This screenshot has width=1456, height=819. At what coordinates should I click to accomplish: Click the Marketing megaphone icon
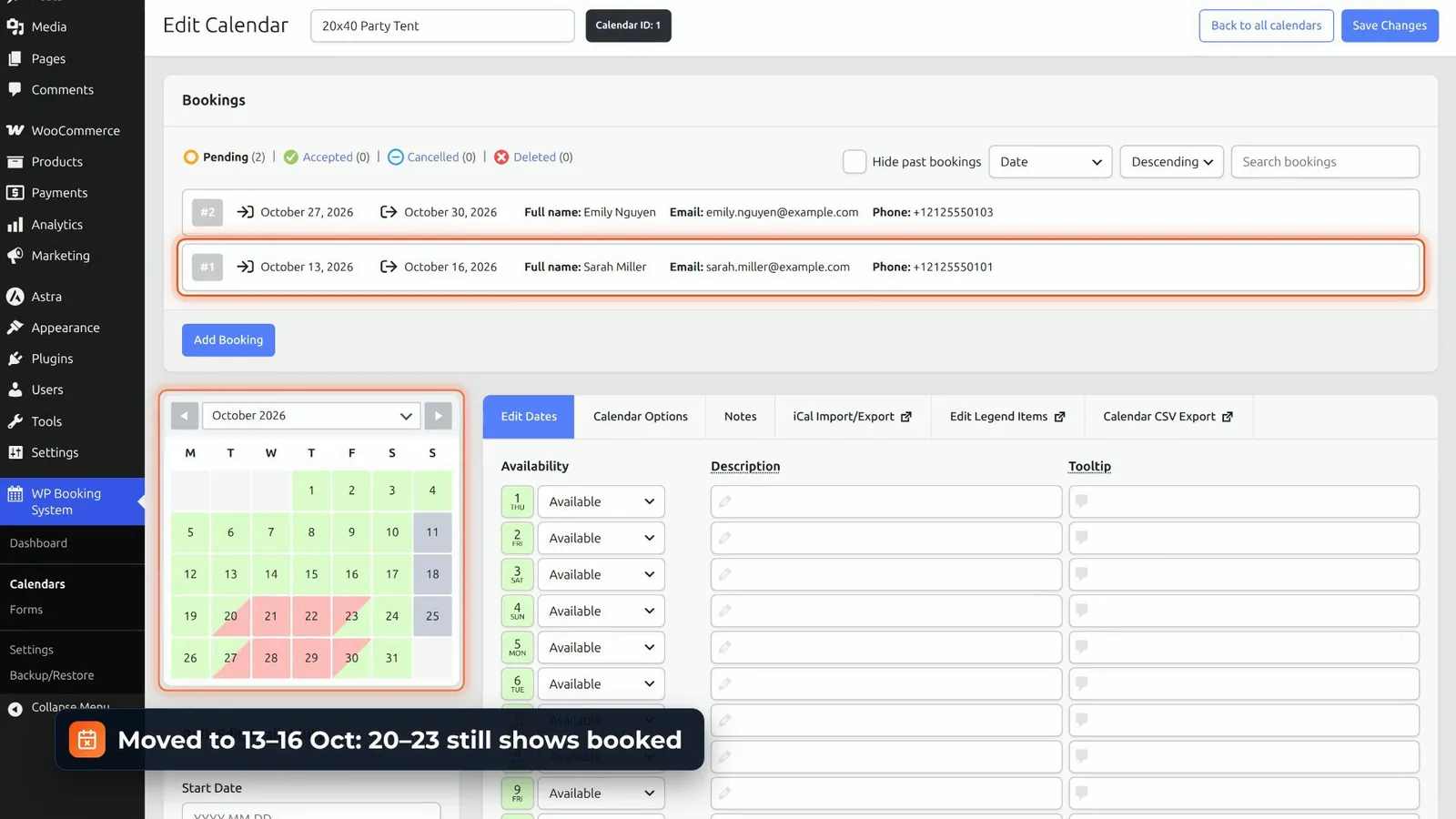coord(15,256)
